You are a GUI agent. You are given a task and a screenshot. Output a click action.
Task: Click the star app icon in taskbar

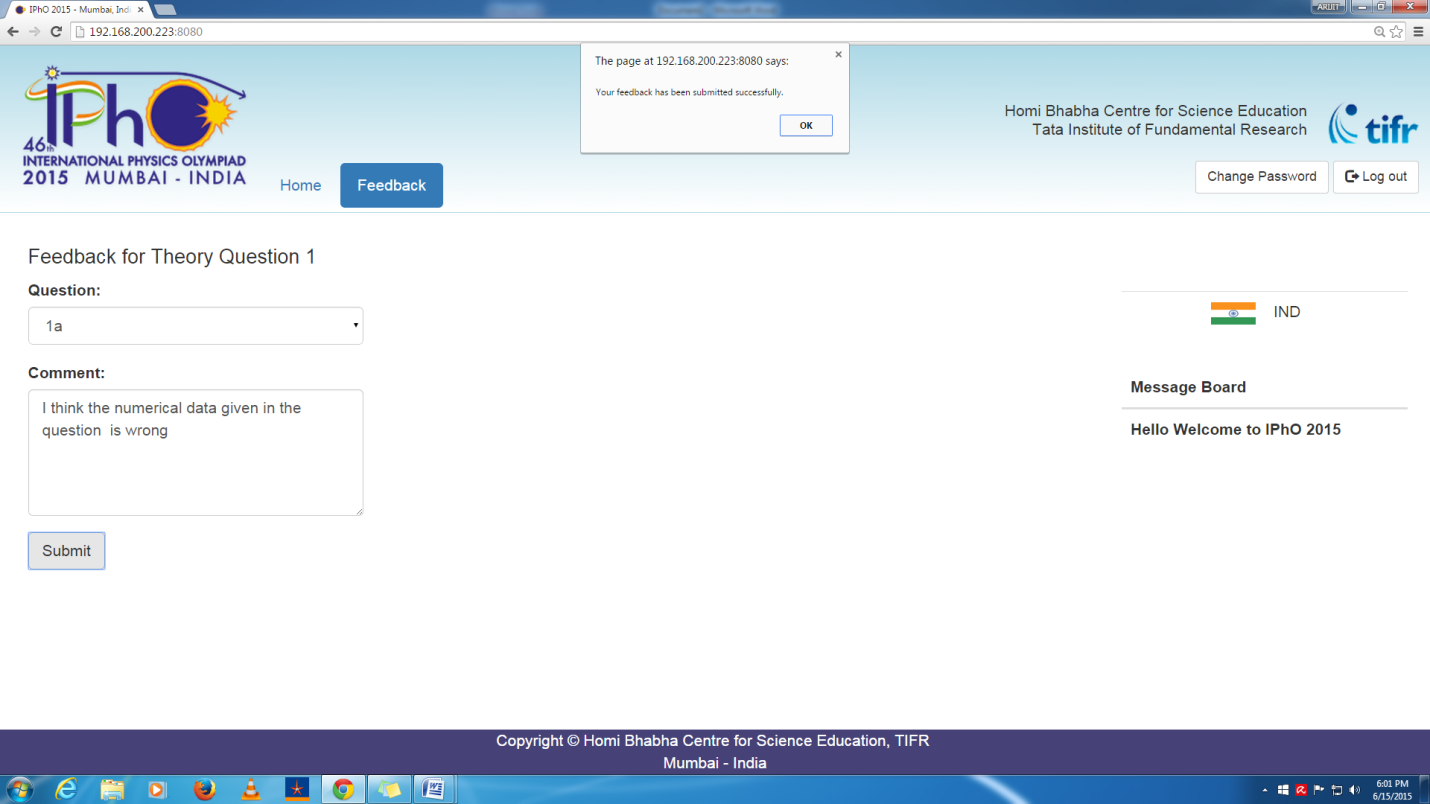coord(297,789)
